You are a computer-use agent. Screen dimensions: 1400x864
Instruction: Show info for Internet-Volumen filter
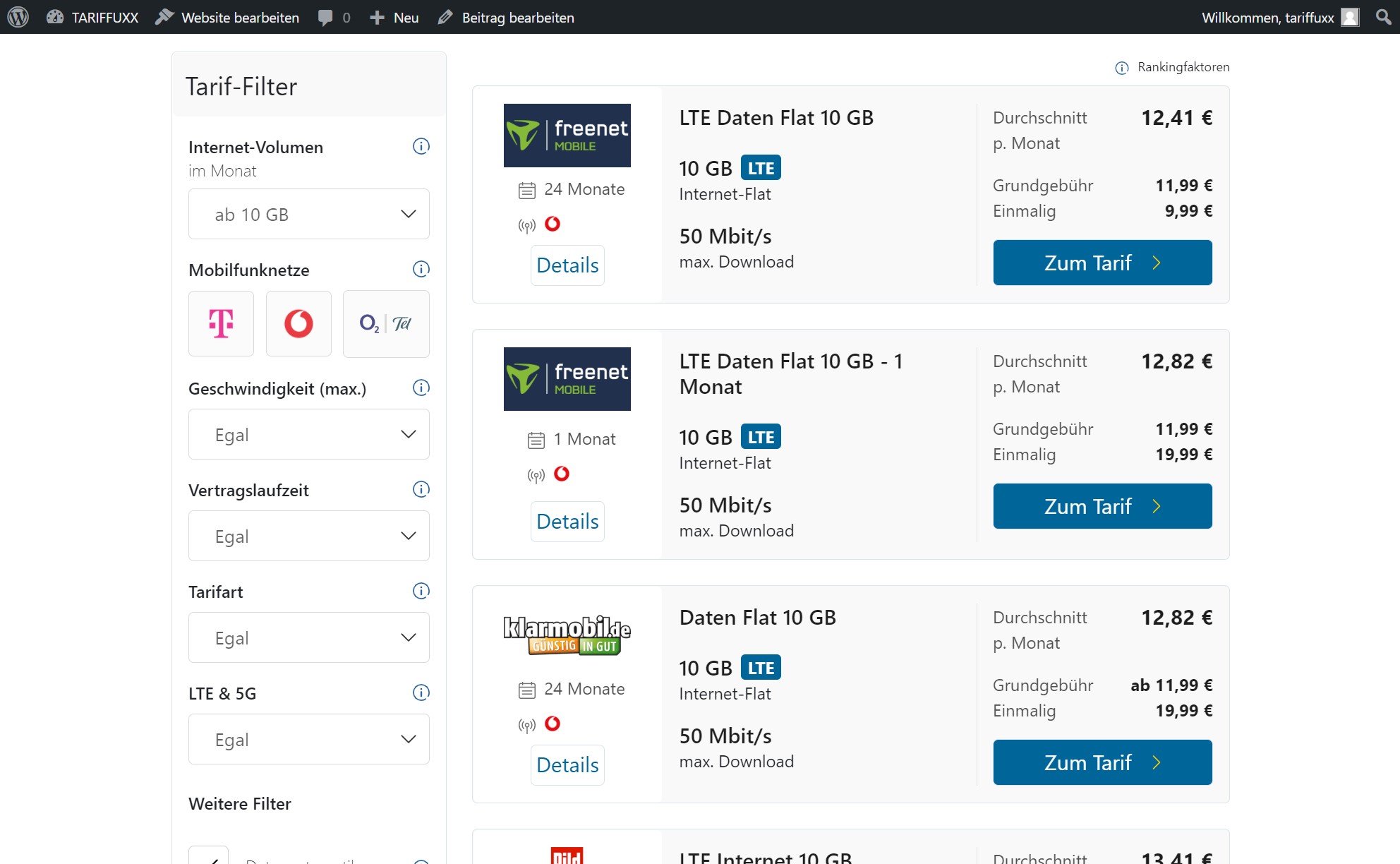coord(421,146)
